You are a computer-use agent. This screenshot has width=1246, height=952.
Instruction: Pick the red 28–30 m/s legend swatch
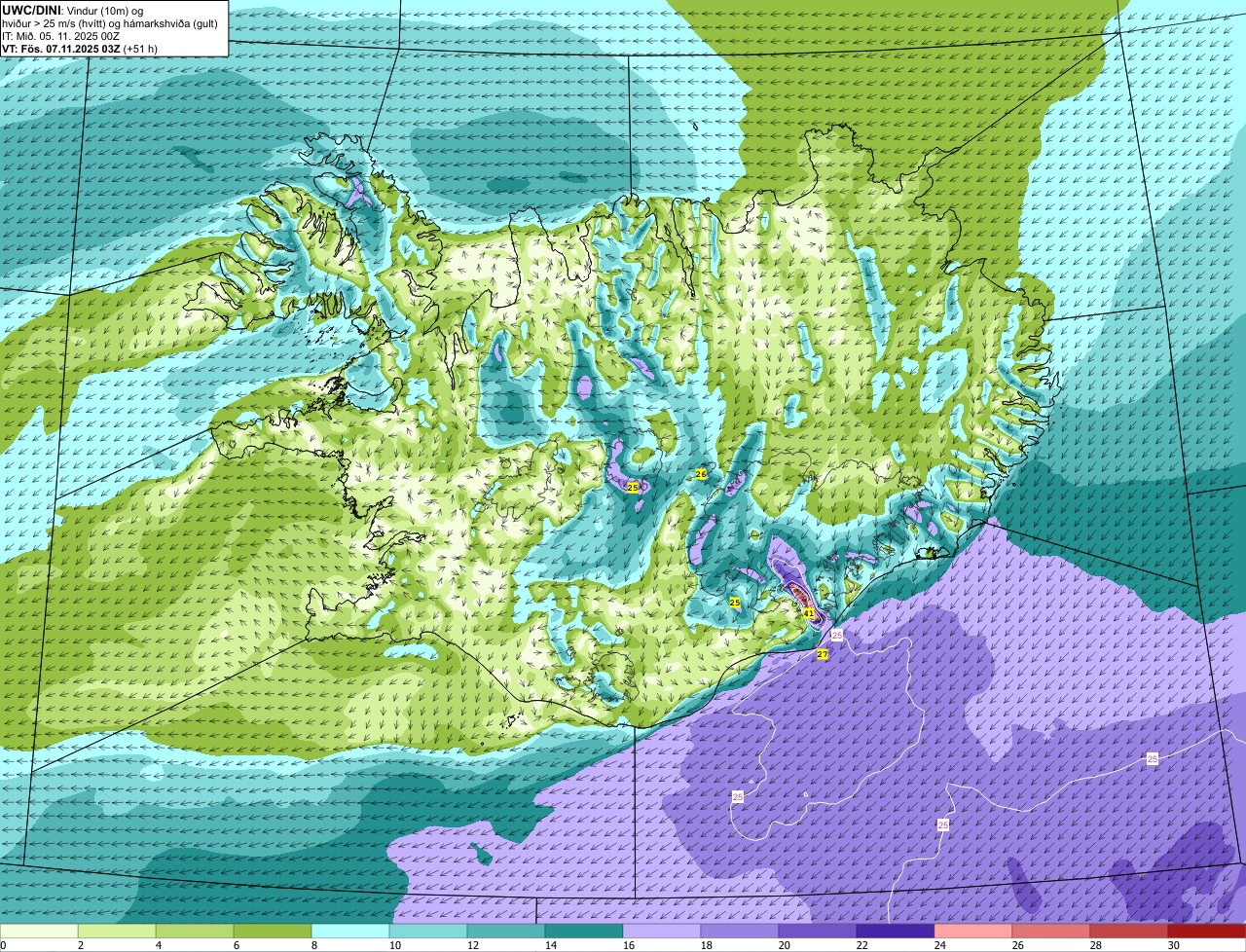tap(1129, 932)
